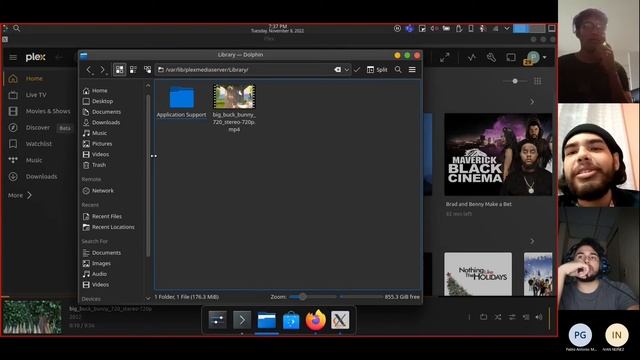Click the places panel scroll-up arrow
The width and height of the screenshot is (640, 360).
tap(148, 86)
